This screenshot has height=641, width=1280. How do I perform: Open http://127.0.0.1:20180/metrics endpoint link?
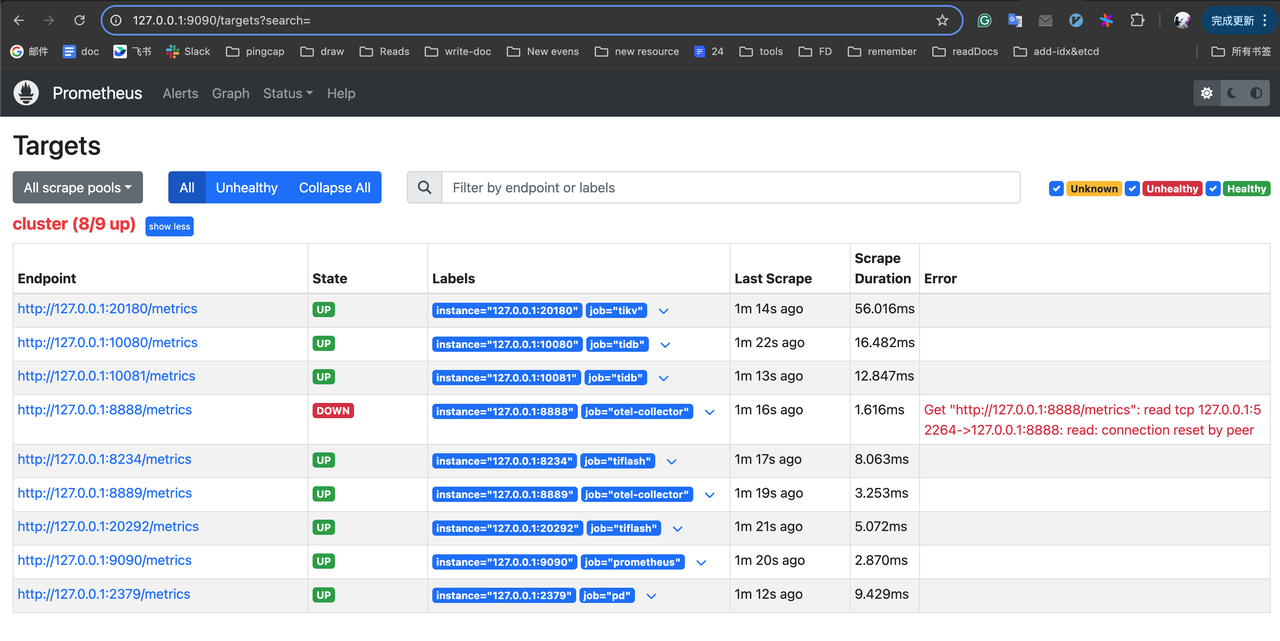(107, 309)
